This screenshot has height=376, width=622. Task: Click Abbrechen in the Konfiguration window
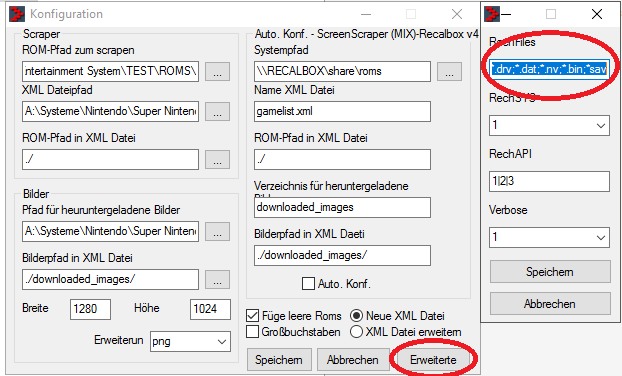click(353, 360)
